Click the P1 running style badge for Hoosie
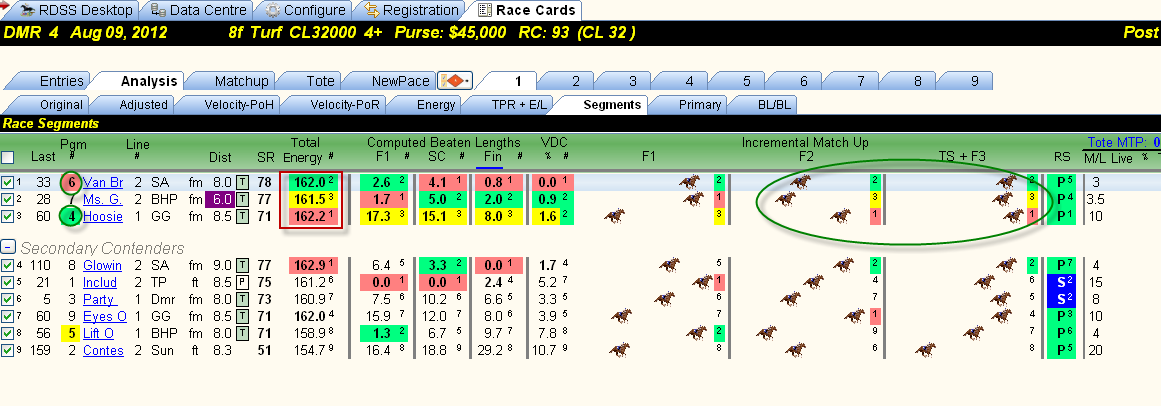The width and height of the screenshot is (1161, 406). point(1062,216)
